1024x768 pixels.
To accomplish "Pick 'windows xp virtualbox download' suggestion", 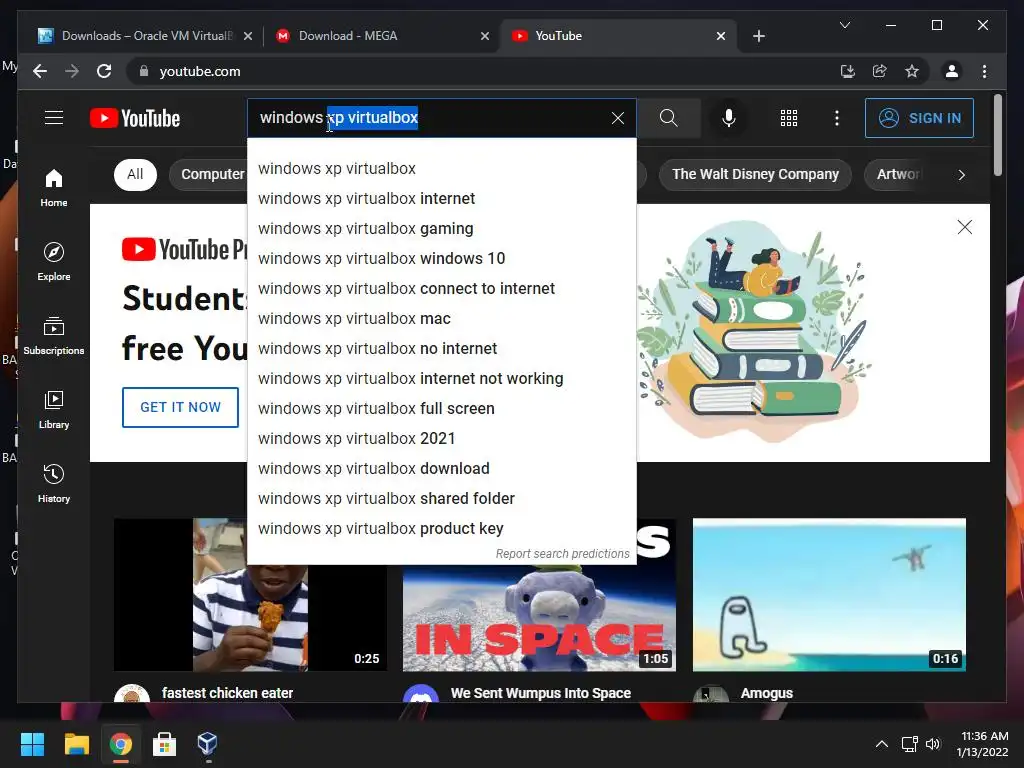I will point(441,469).
